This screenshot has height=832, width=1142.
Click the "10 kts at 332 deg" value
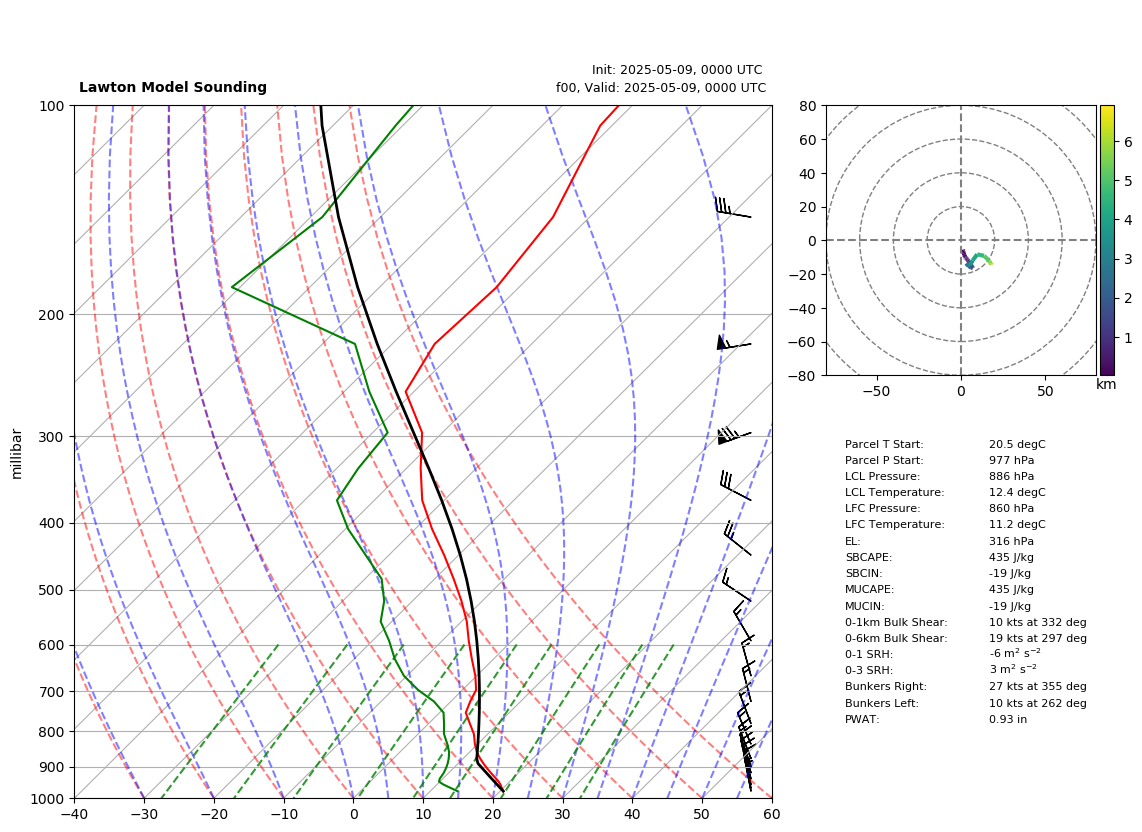[x=1038, y=622]
